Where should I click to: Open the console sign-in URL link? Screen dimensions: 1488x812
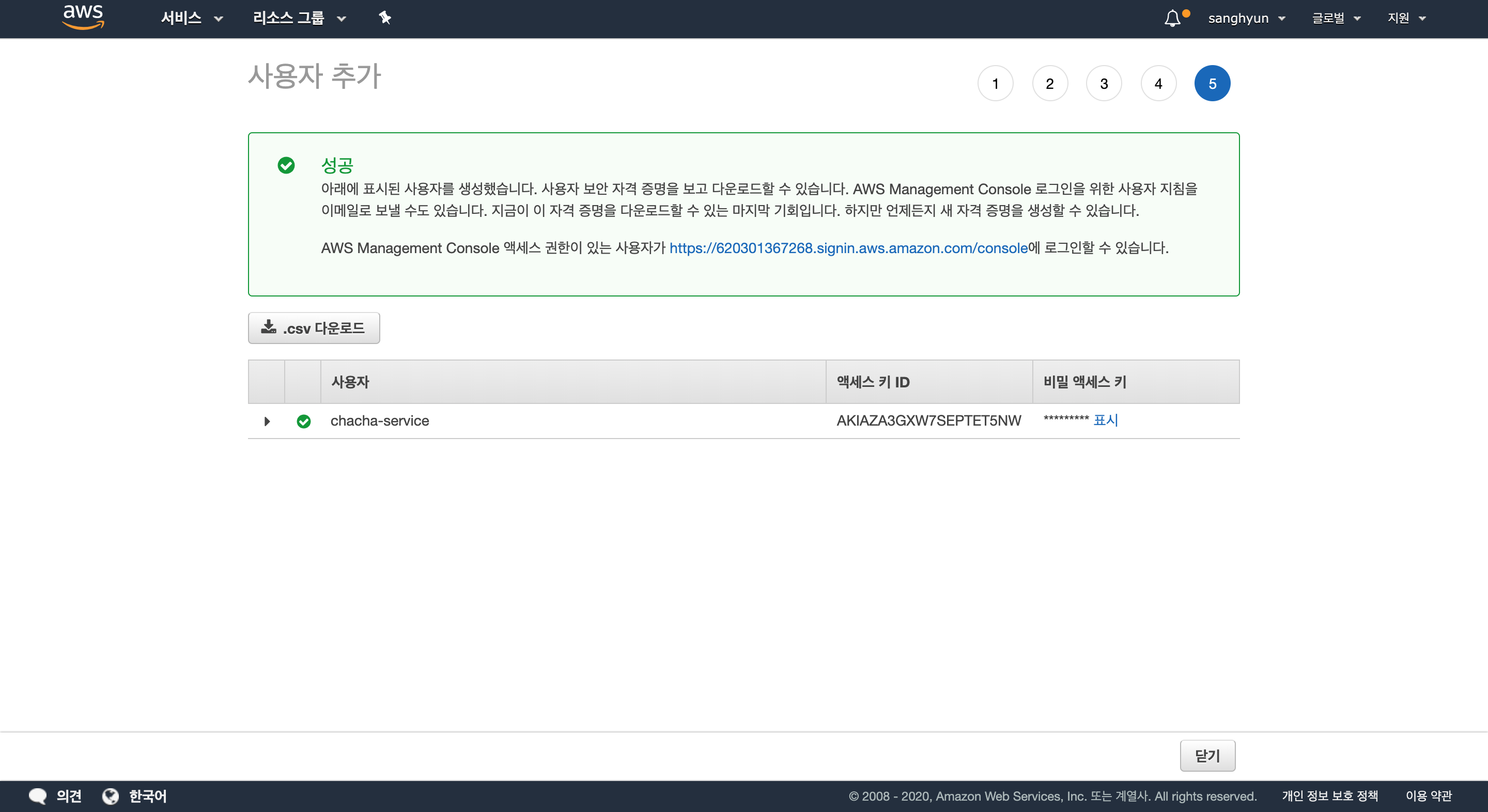[848, 248]
